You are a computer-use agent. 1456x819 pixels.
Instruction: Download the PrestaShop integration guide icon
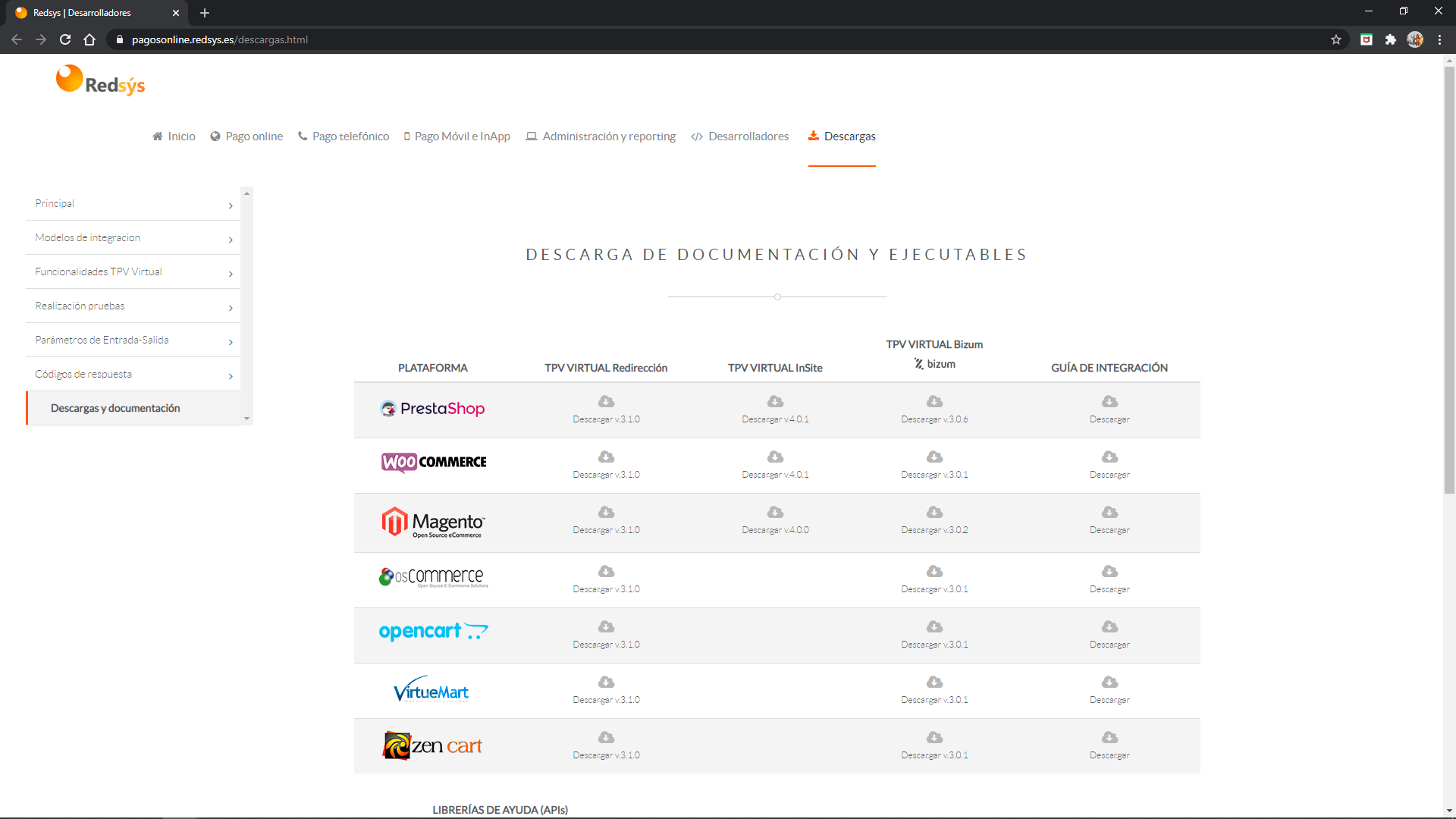[x=1109, y=401]
